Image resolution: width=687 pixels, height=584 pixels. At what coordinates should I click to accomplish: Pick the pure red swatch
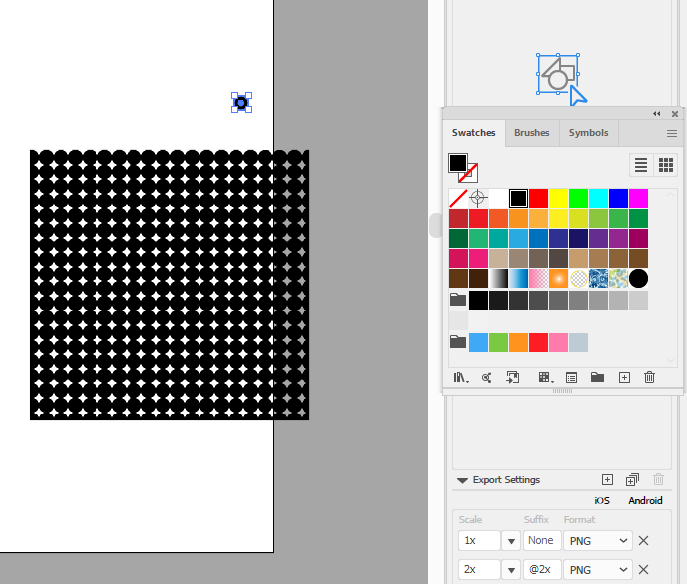pyautogui.click(x=538, y=198)
